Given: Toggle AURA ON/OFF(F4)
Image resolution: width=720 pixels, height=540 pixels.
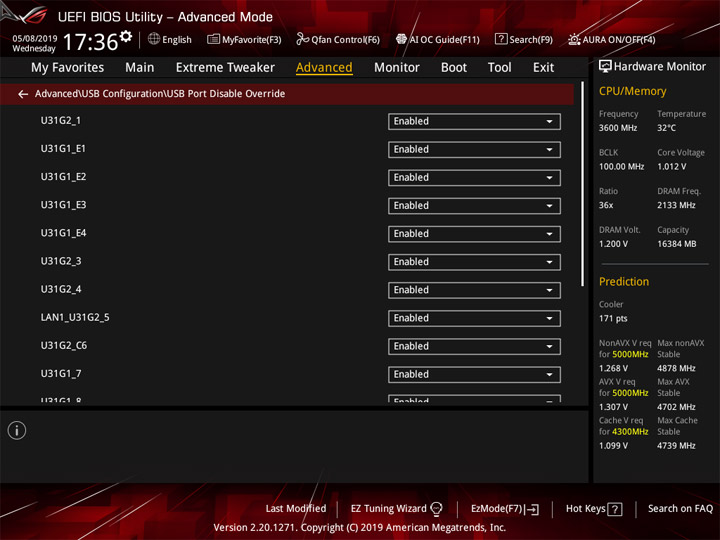Looking at the screenshot, I should (x=612, y=39).
